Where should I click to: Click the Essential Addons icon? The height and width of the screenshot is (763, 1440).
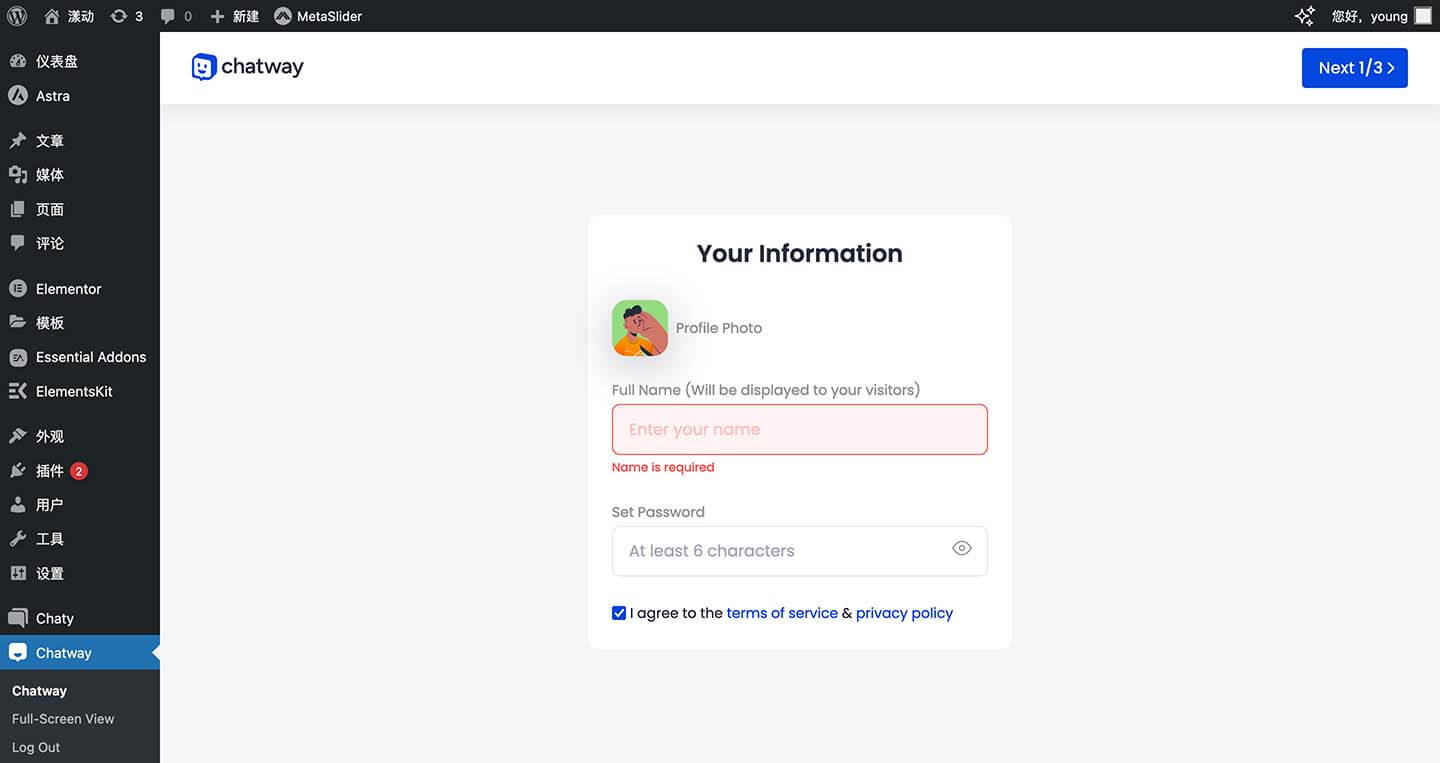[x=17, y=357]
